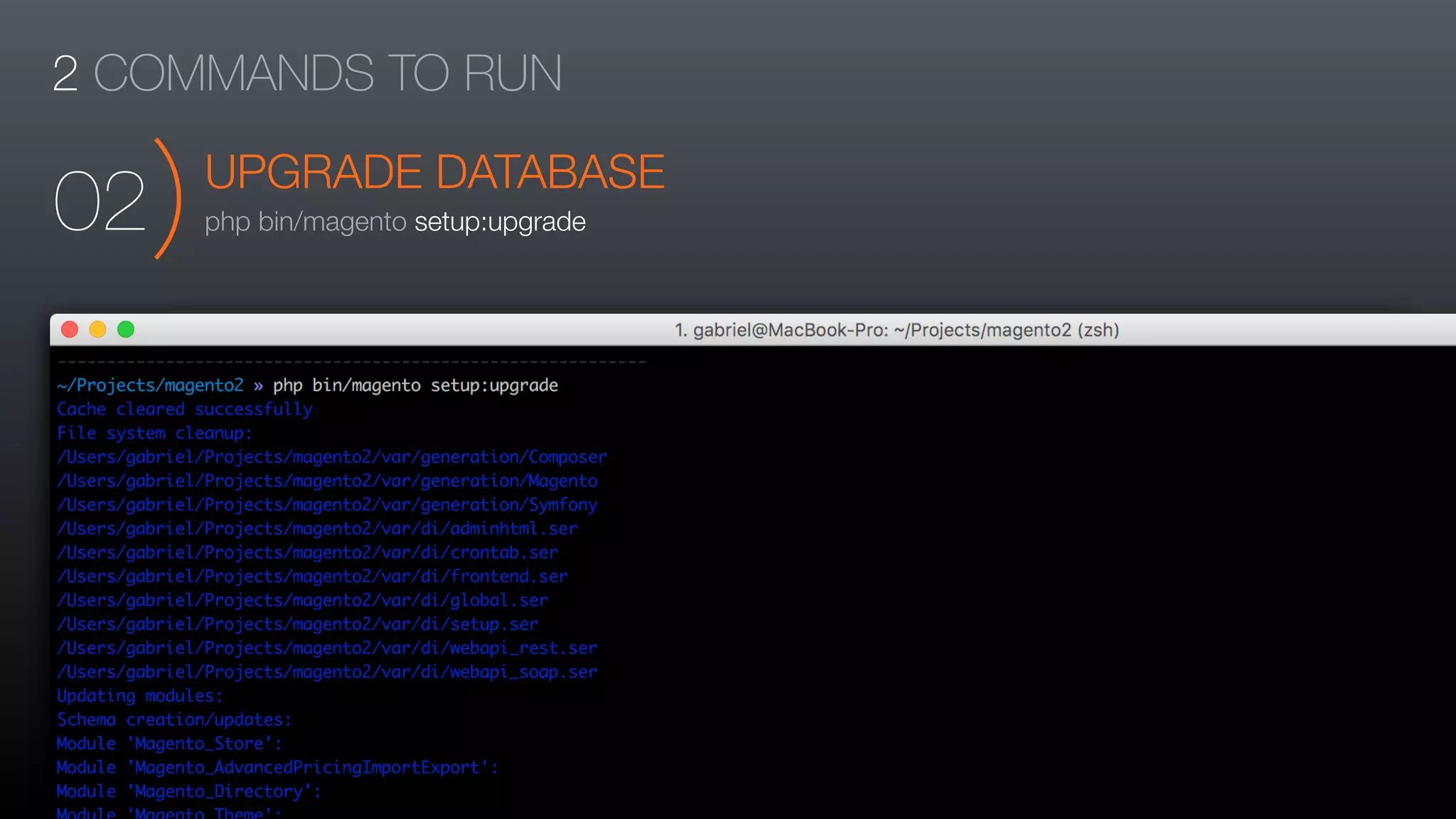Viewport: 1456px width, 819px height.
Task: Click the path ending 'generation/Symfony'
Action: (x=327, y=505)
